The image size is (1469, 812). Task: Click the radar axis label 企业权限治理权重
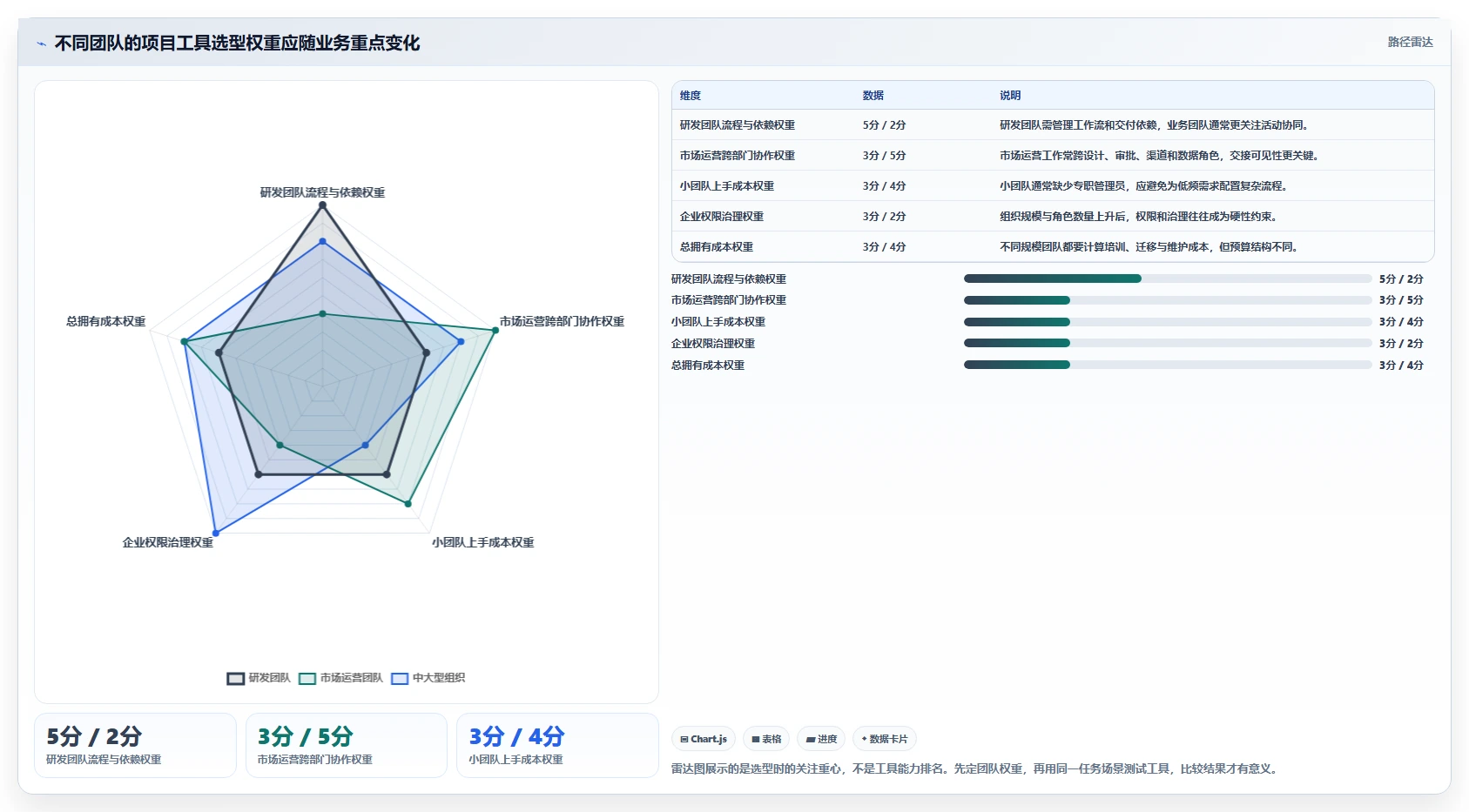coord(168,542)
